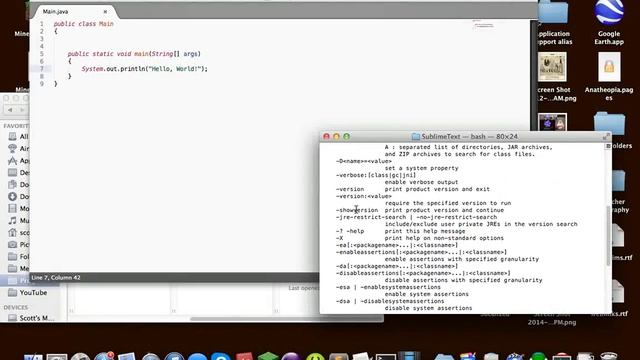This screenshot has width=640, height=360.
Task: Click the Finder horizontal scrollbar
Action: [x=286, y=319]
